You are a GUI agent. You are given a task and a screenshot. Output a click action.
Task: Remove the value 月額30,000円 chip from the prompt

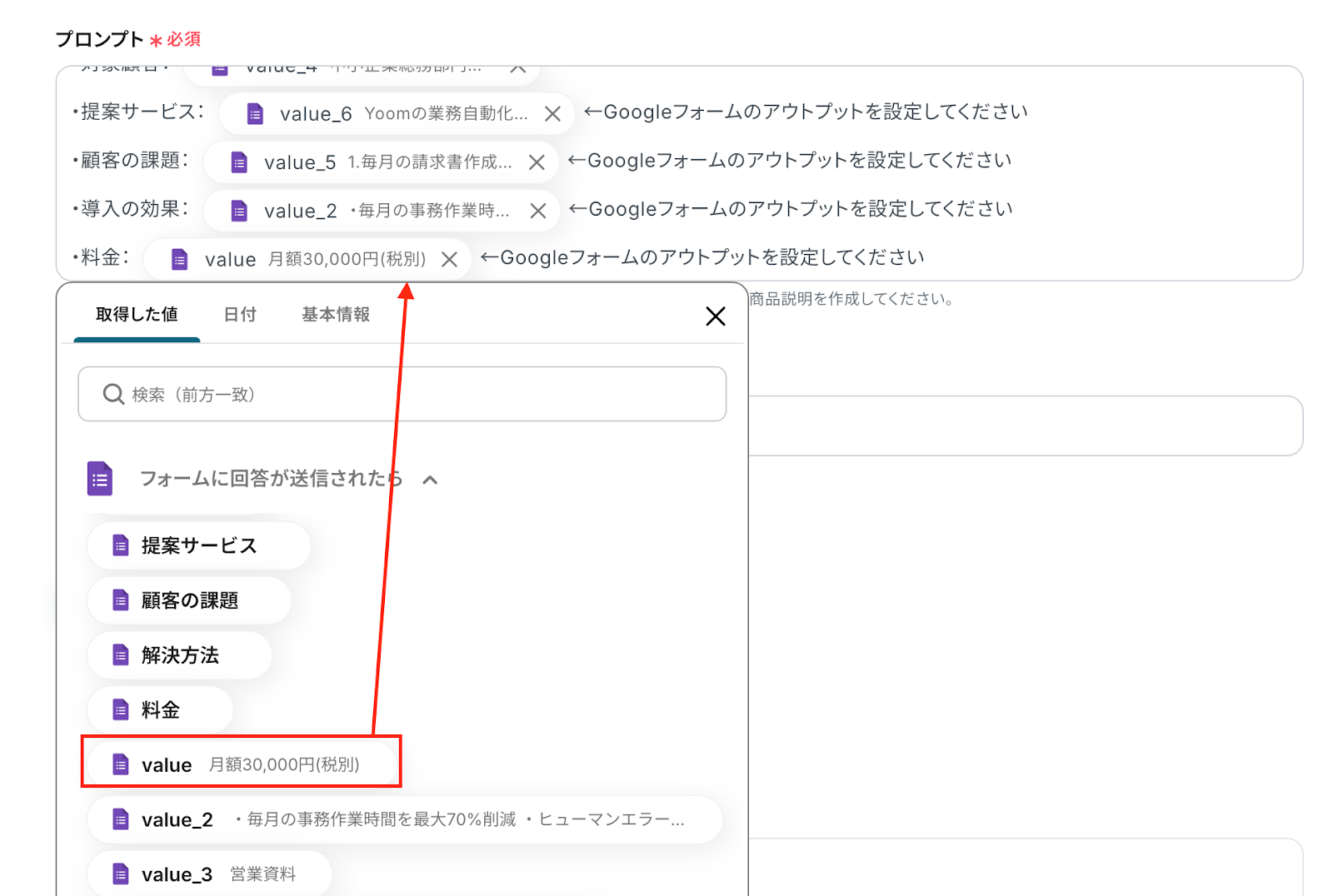(449, 260)
